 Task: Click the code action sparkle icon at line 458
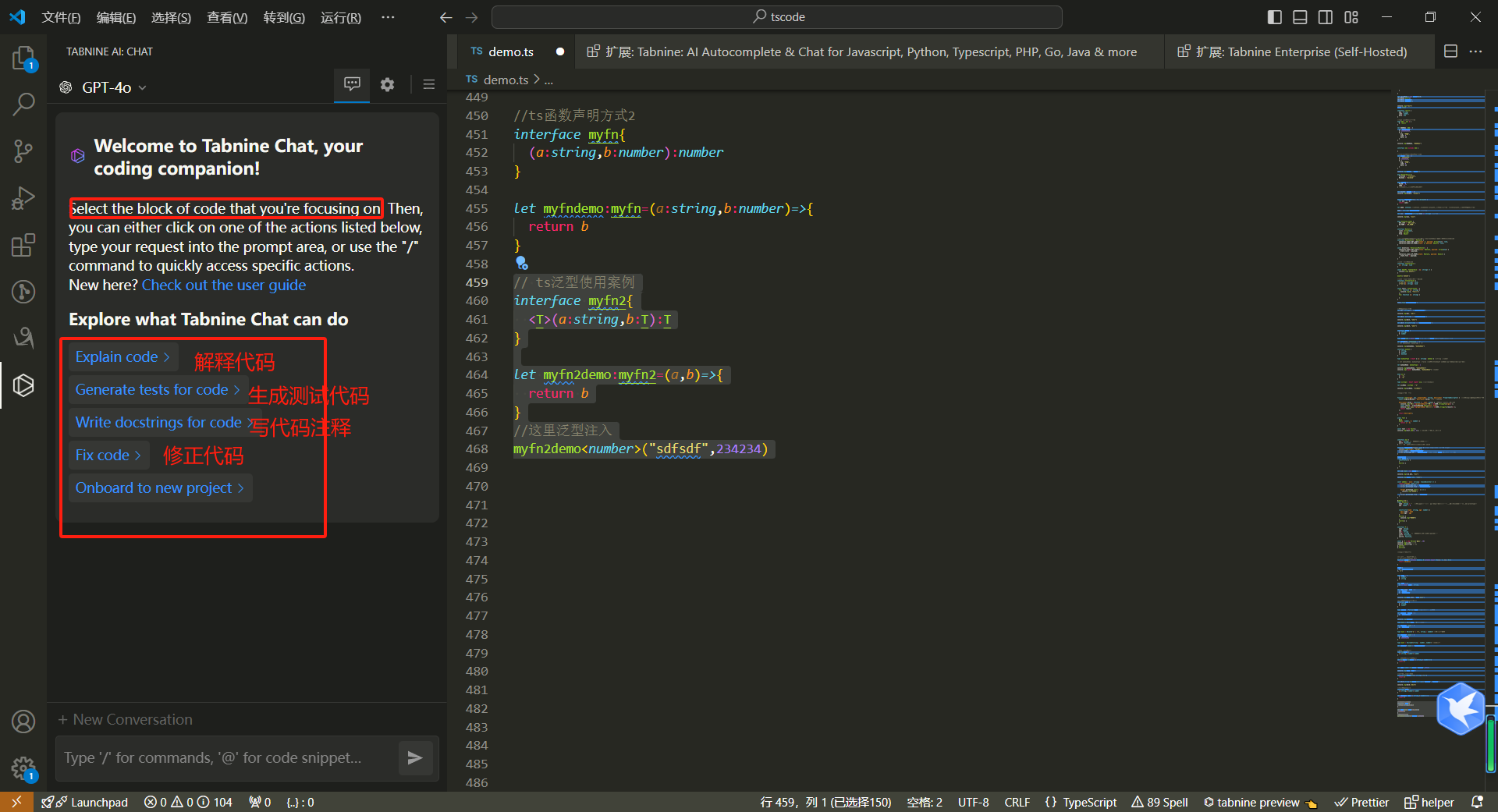click(x=522, y=264)
